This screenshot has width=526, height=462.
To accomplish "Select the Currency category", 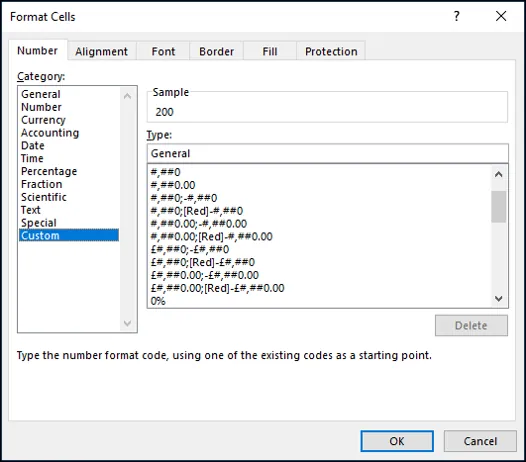I will click(x=43, y=120).
